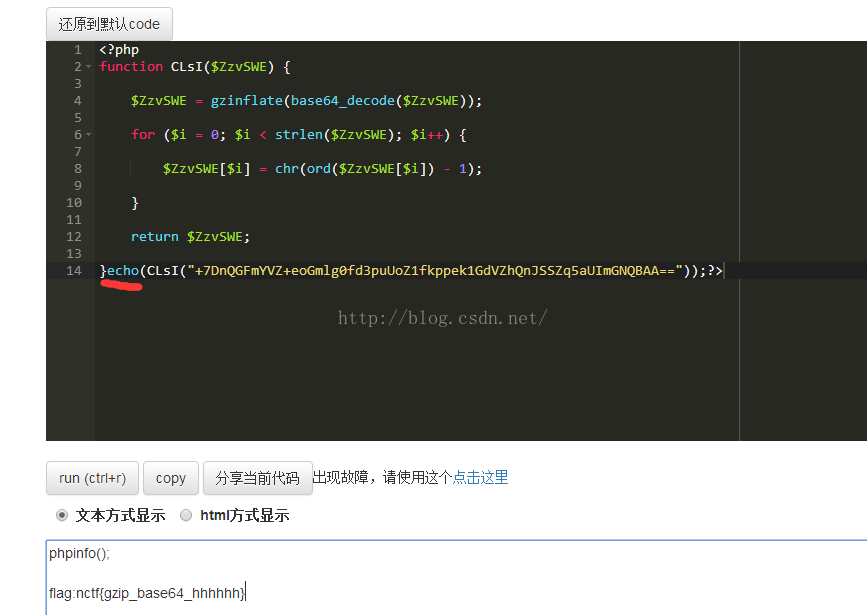This screenshot has height=615, width=867.
Task: Click the closing brace on line 10
Action: click(x=135, y=203)
